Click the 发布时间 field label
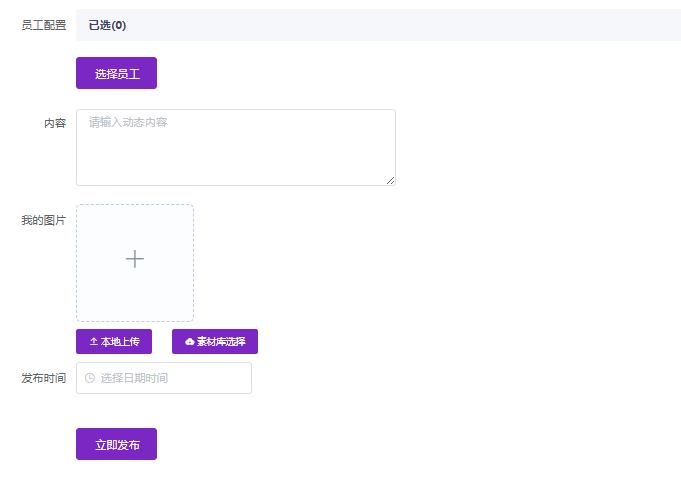 44,378
